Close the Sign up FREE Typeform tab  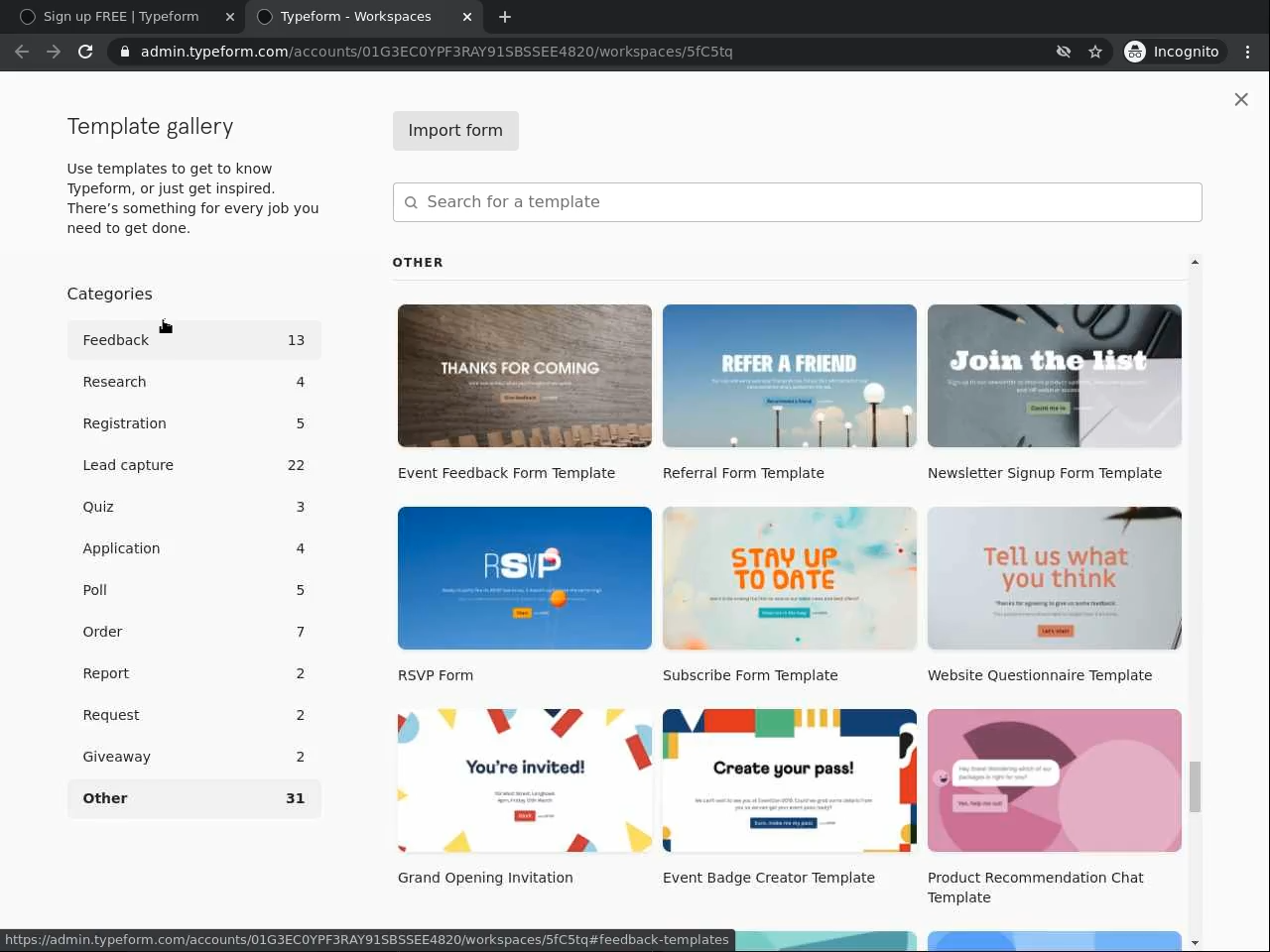(x=230, y=17)
